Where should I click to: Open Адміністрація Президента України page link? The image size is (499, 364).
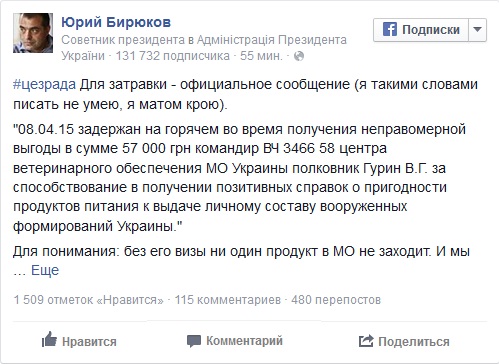272,40
